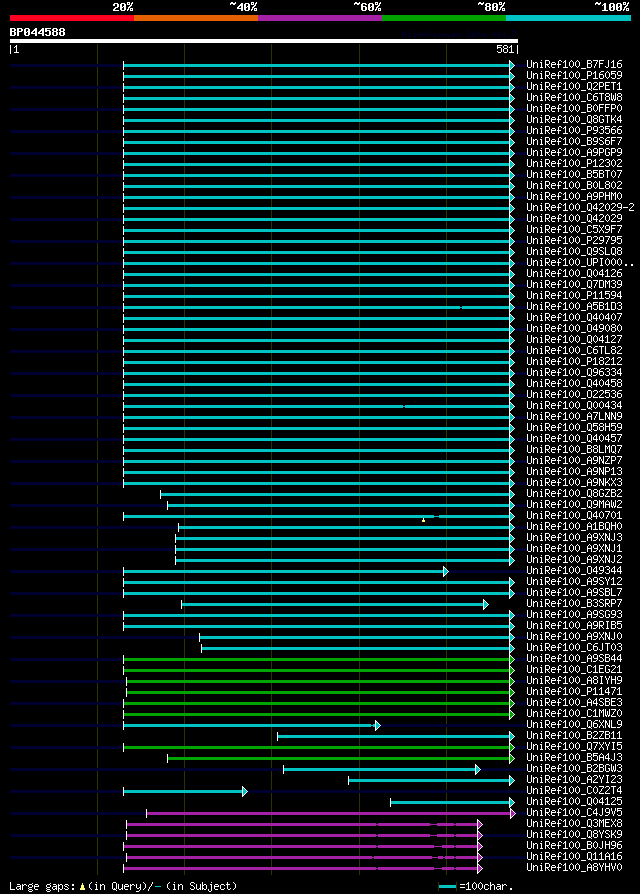Select the UniRef100_P11594 label
Viewport: 640px width, 894px height.
(574, 295)
